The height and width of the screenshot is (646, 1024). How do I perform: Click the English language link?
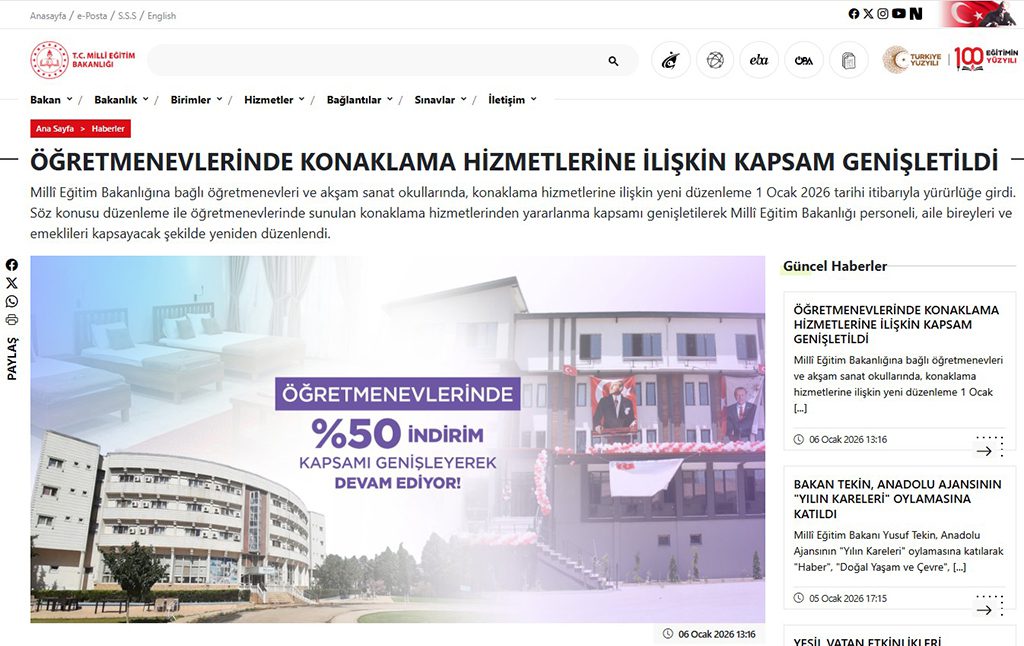click(161, 16)
